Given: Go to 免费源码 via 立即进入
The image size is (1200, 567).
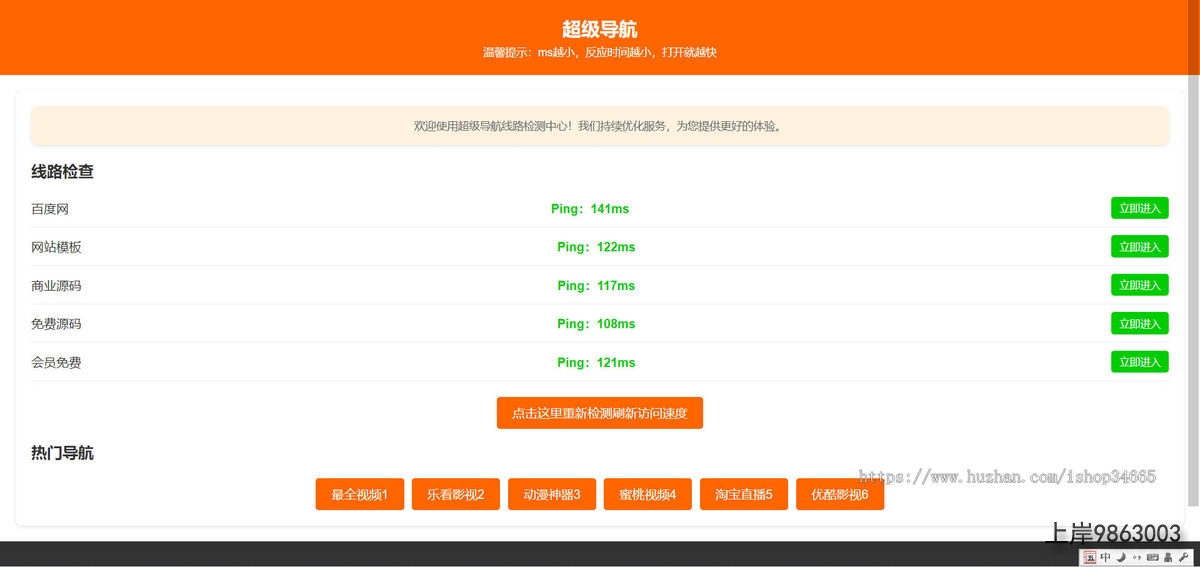Looking at the screenshot, I should (1139, 323).
